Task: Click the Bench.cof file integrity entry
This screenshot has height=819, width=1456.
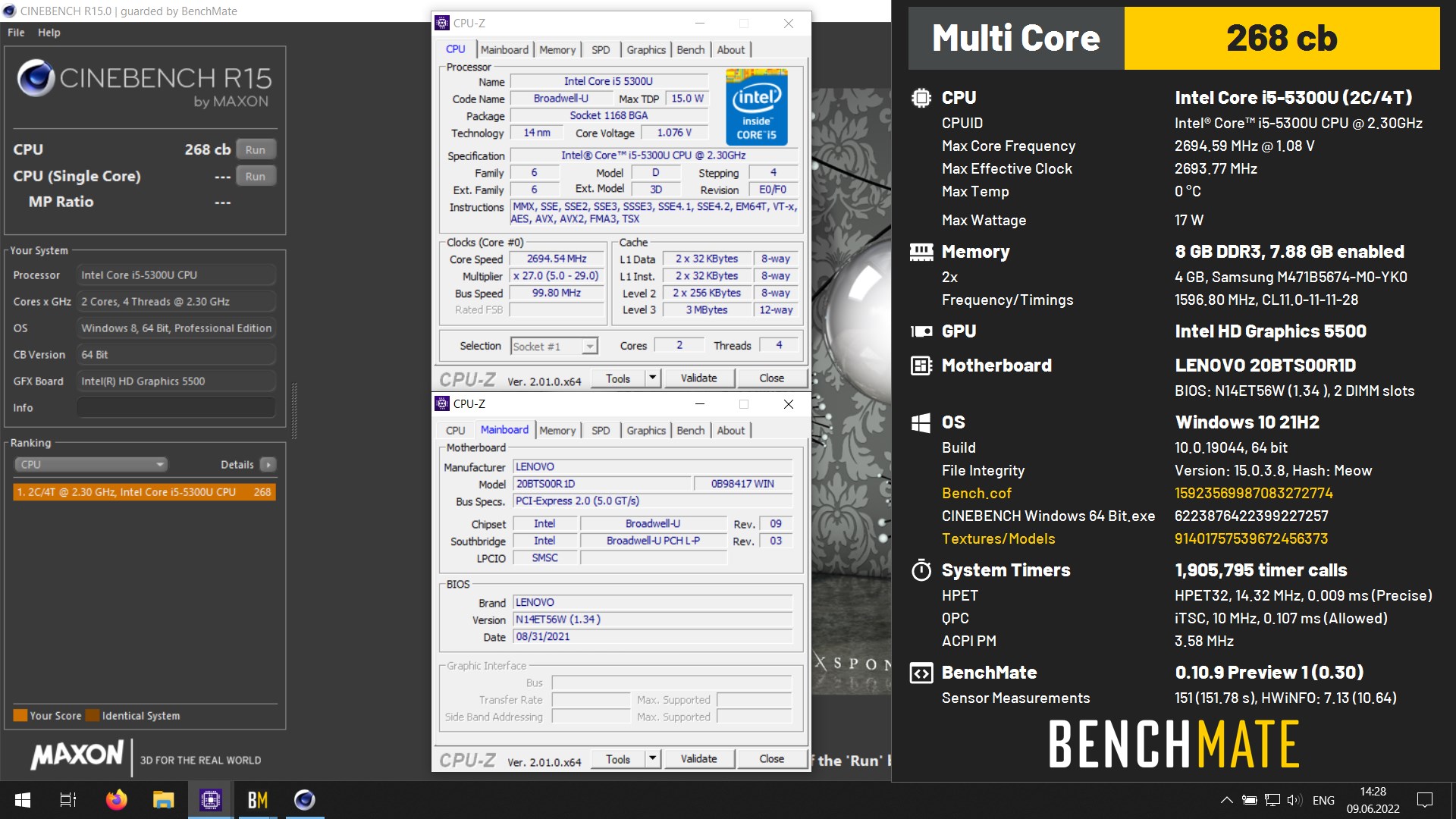Action: tap(977, 494)
